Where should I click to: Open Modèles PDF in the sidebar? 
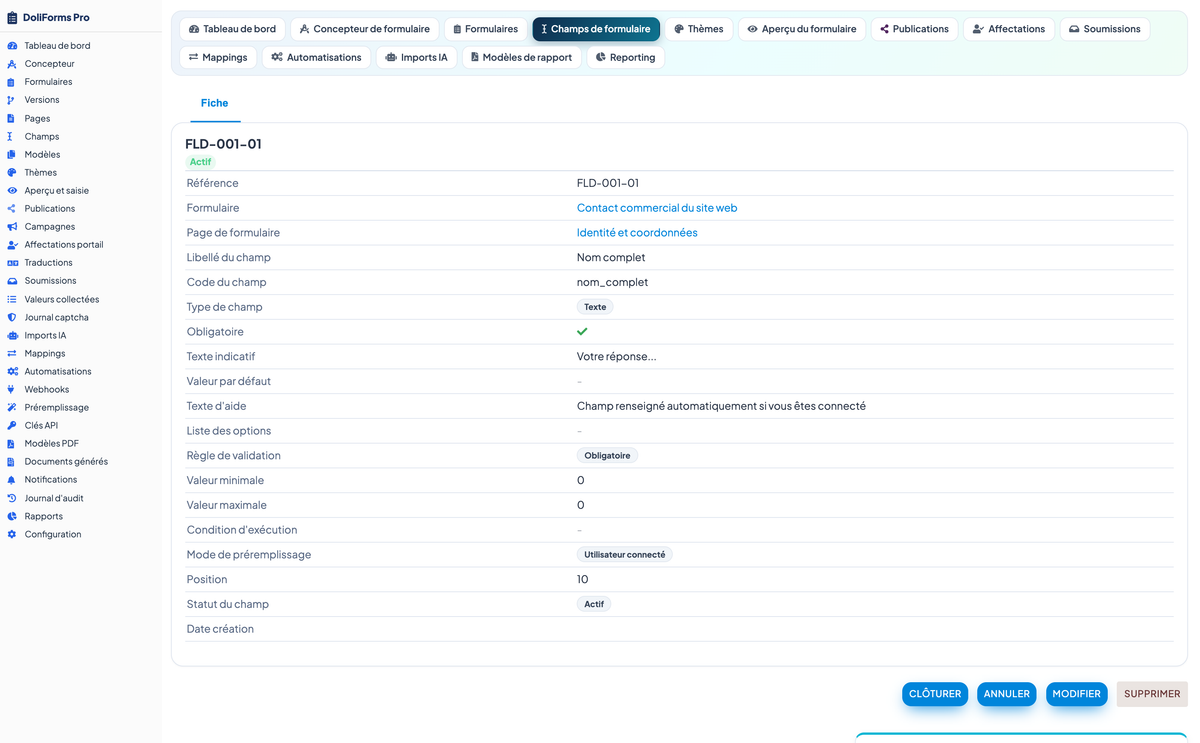[52, 443]
